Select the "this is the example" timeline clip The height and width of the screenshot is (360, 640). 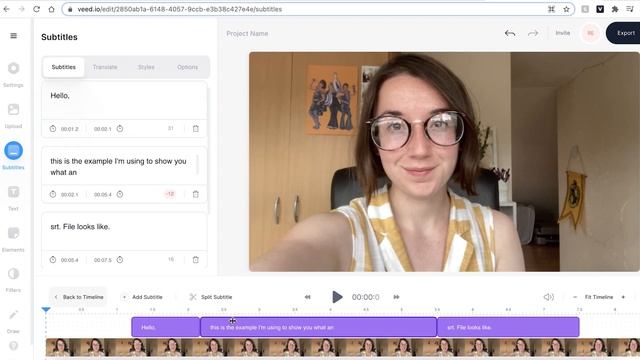point(318,327)
